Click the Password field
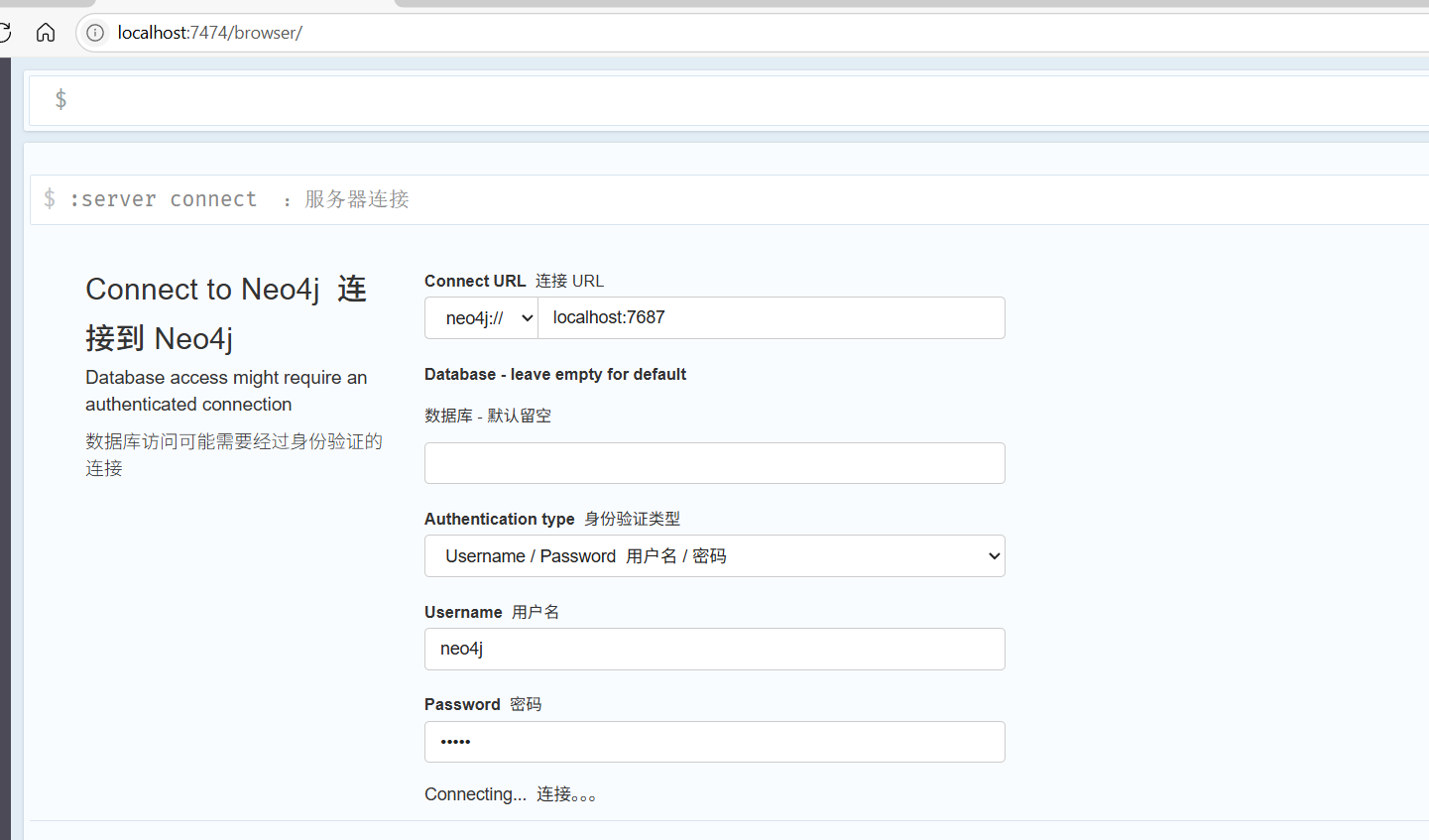 tap(715, 742)
